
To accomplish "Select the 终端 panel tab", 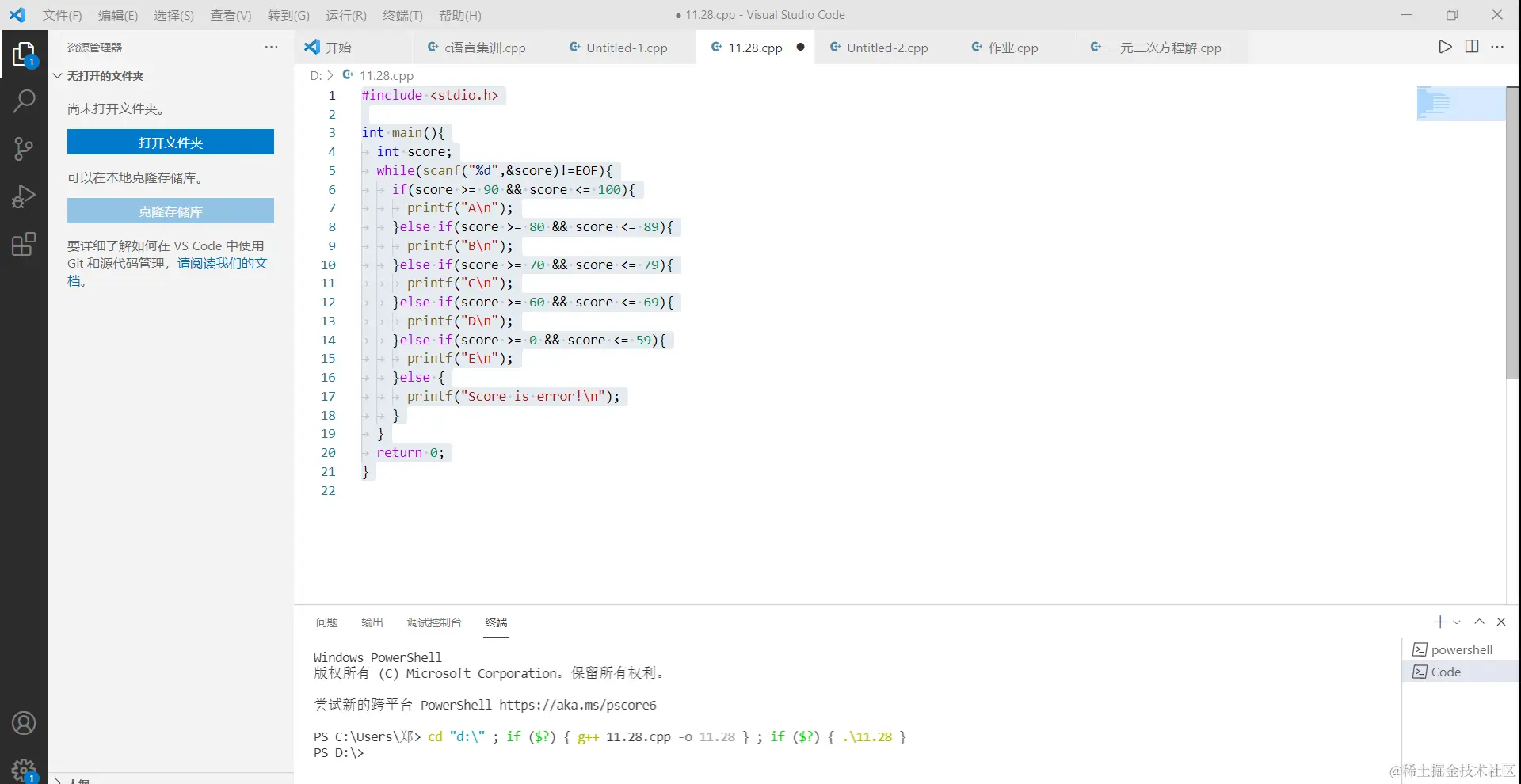I will (x=496, y=622).
